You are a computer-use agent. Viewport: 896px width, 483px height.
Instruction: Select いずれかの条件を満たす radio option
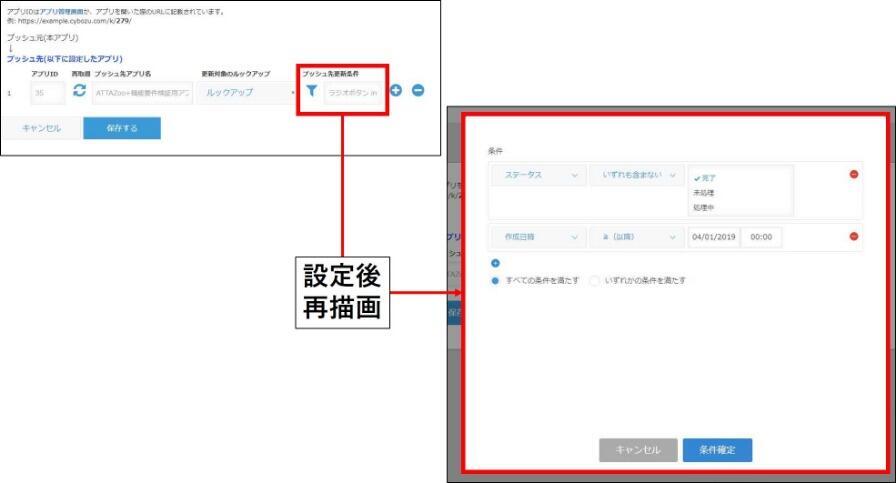pos(595,281)
